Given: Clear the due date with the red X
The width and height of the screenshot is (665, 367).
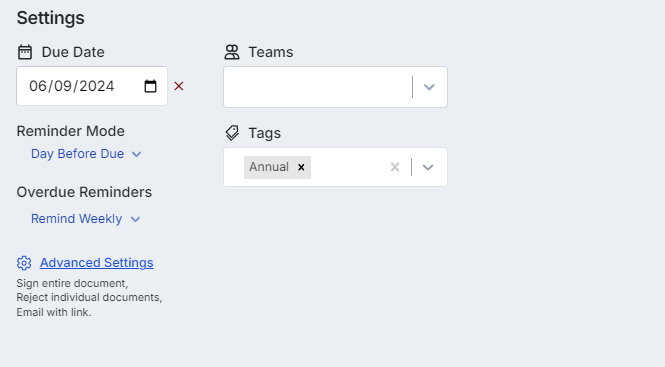Looking at the screenshot, I should tap(179, 86).
